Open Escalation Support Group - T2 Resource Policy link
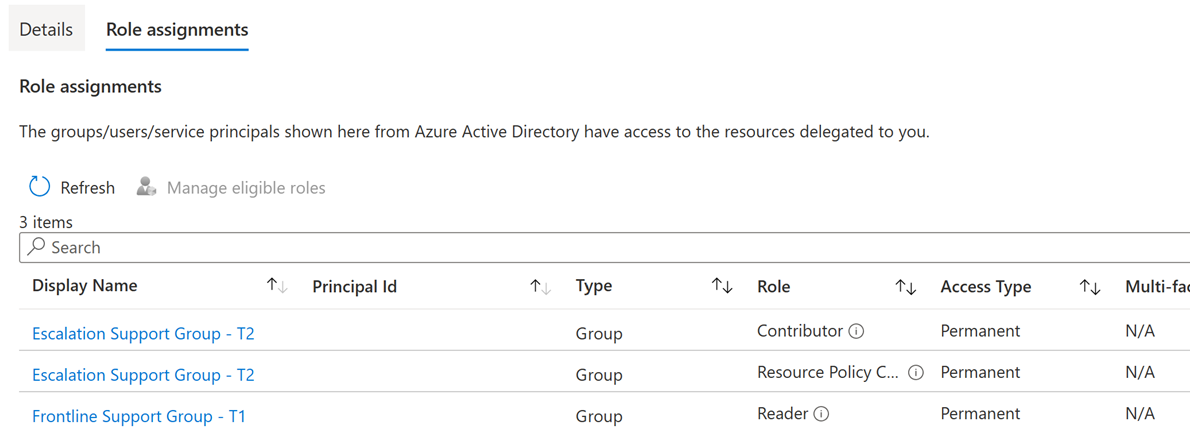Screen dimensions: 1190x432 (x=143, y=375)
